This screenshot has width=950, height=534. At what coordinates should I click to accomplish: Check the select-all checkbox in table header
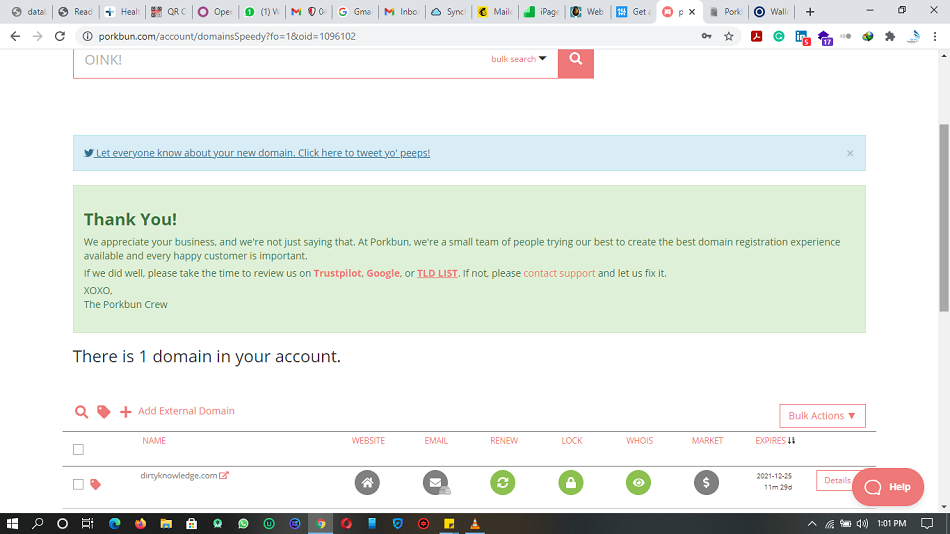tap(78, 450)
